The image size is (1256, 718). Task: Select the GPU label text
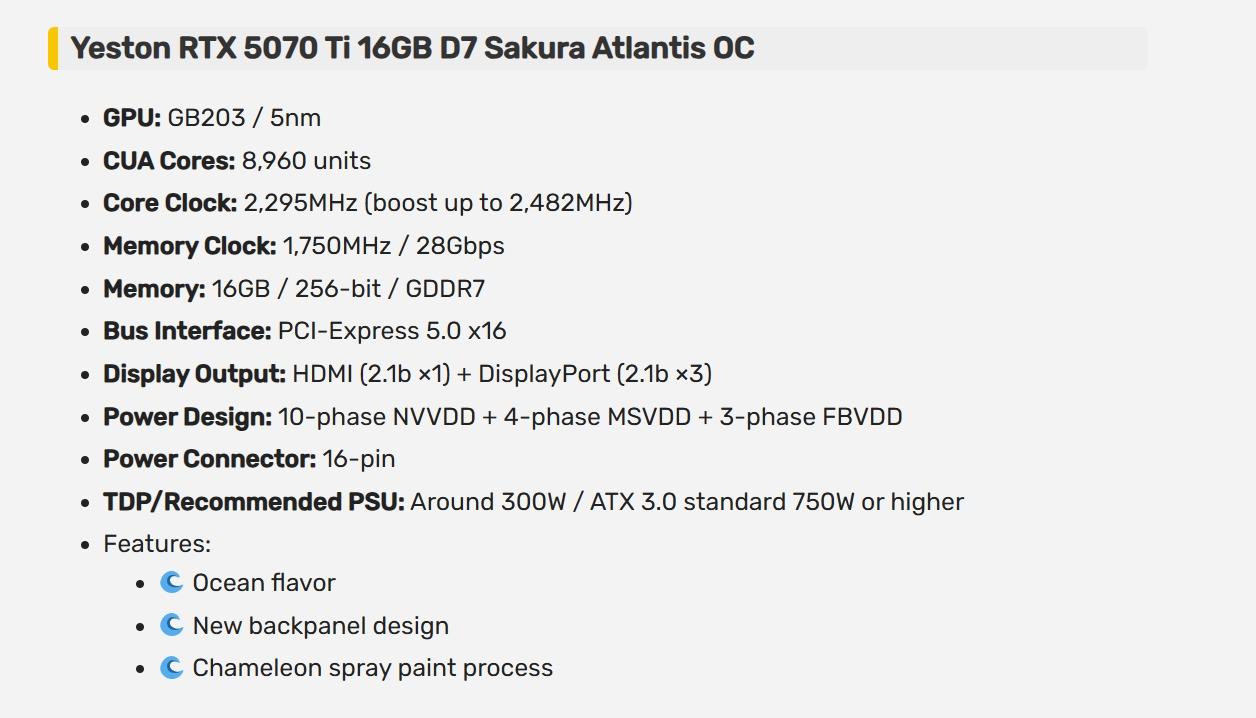(x=132, y=118)
